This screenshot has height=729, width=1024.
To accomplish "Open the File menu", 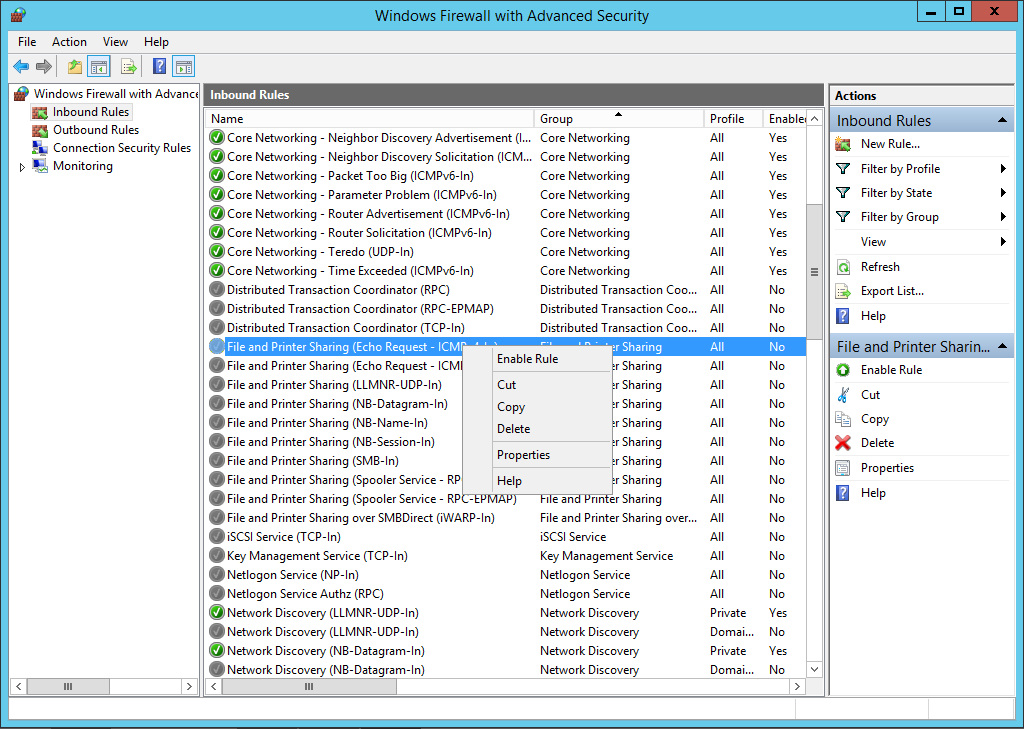I will pos(27,42).
